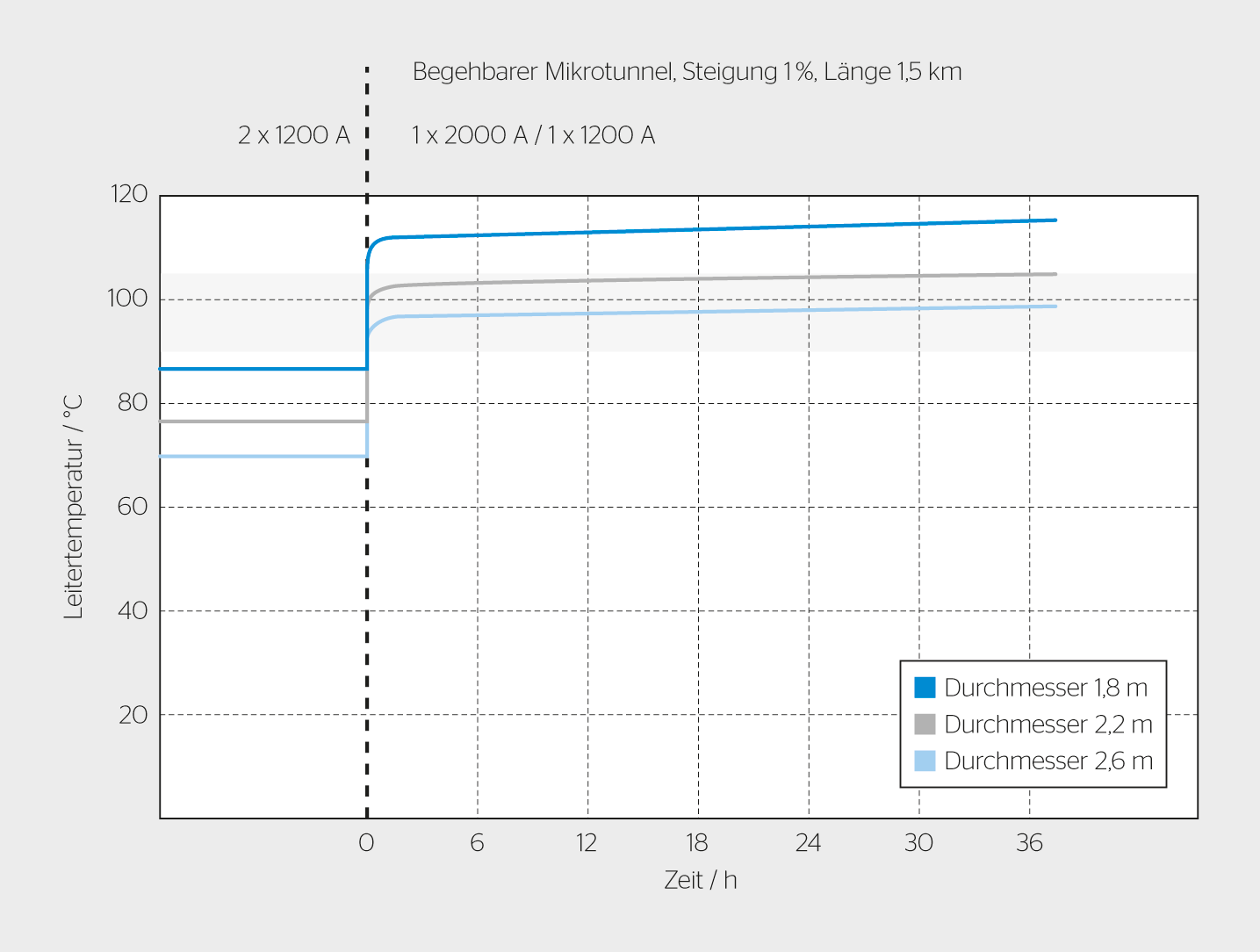Click the dark blue Durchmesser 1,8 m legend swatch

(x=925, y=688)
